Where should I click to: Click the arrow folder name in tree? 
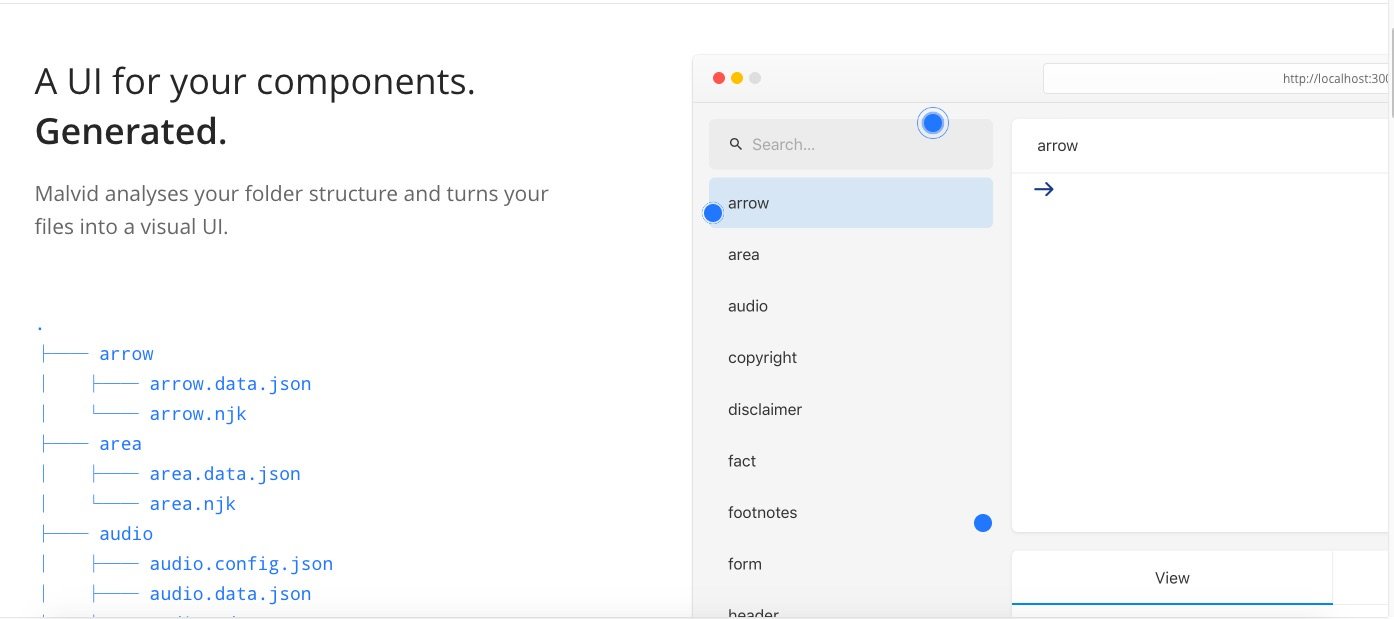click(126, 354)
